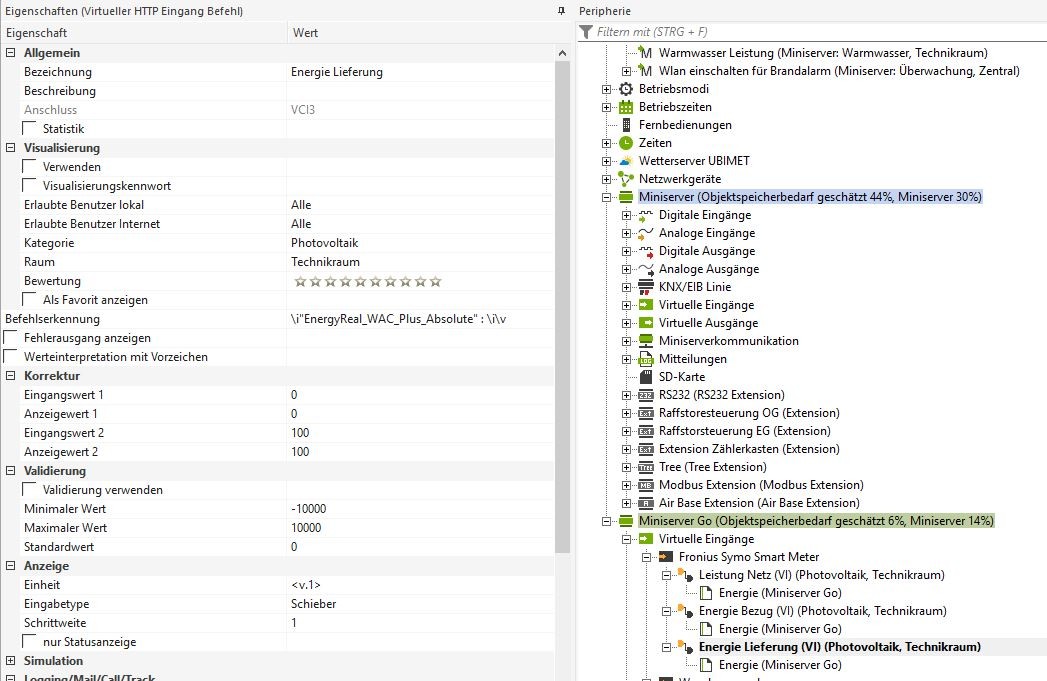The image size is (1047, 681).
Task: Click the Betriebszeiten calendar icon
Action: pos(626,107)
